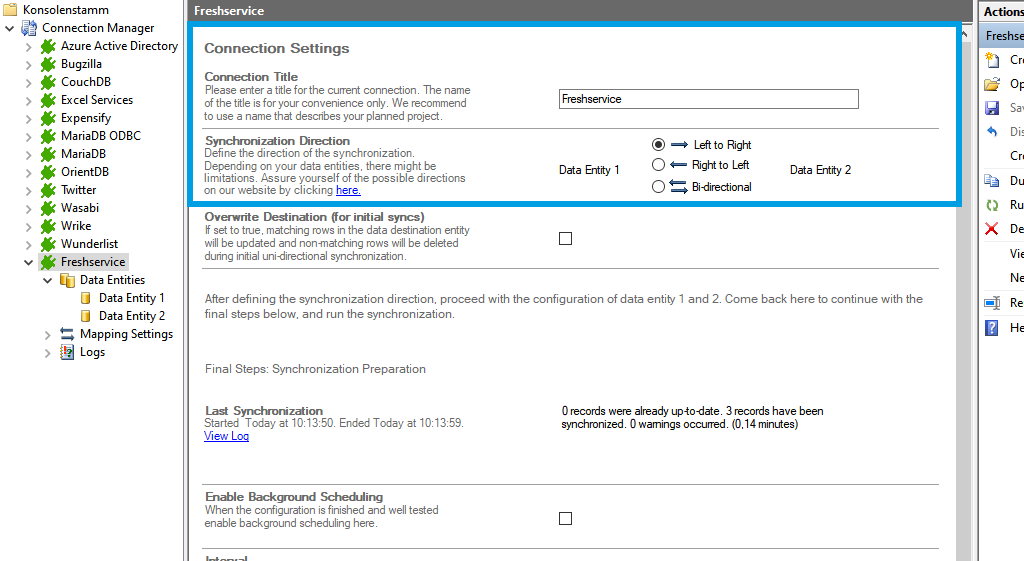Screen dimensions: 1024x561
Task: Select Left to Right synchronization direction
Action: [658, 144]
